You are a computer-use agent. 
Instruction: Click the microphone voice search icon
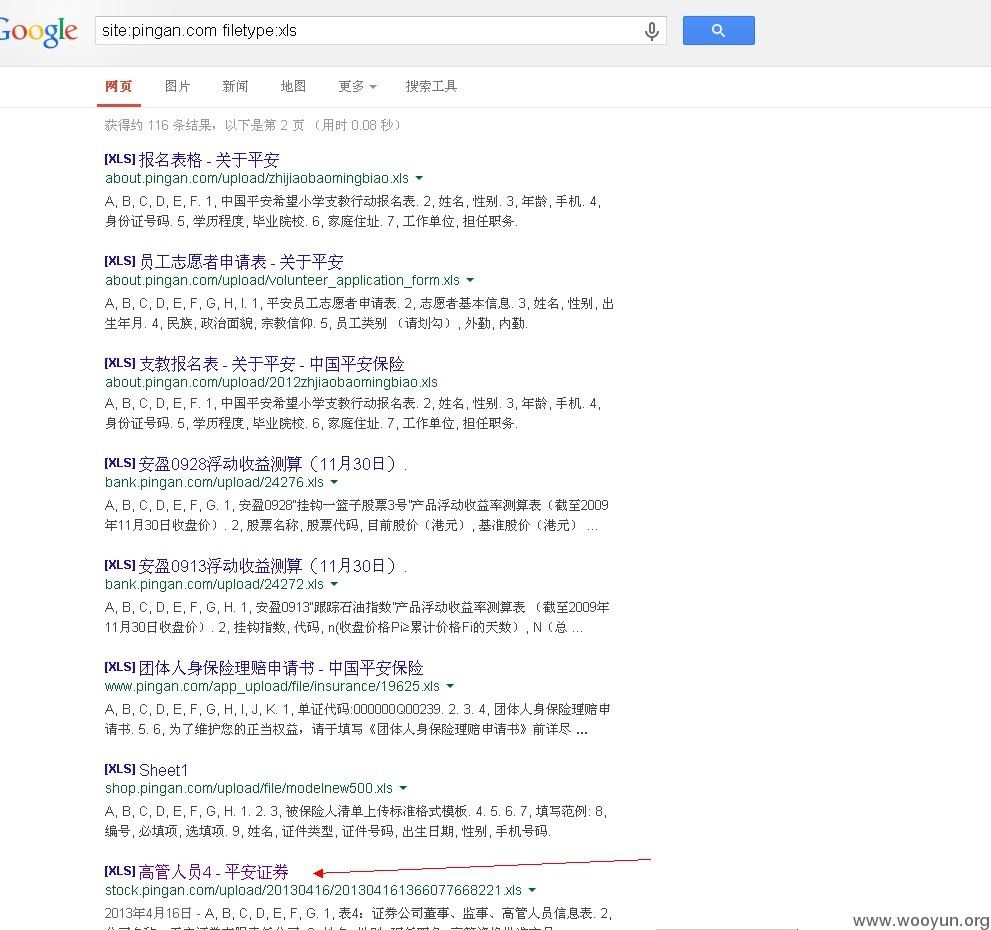pyautogui.click(x=652, y=31)
